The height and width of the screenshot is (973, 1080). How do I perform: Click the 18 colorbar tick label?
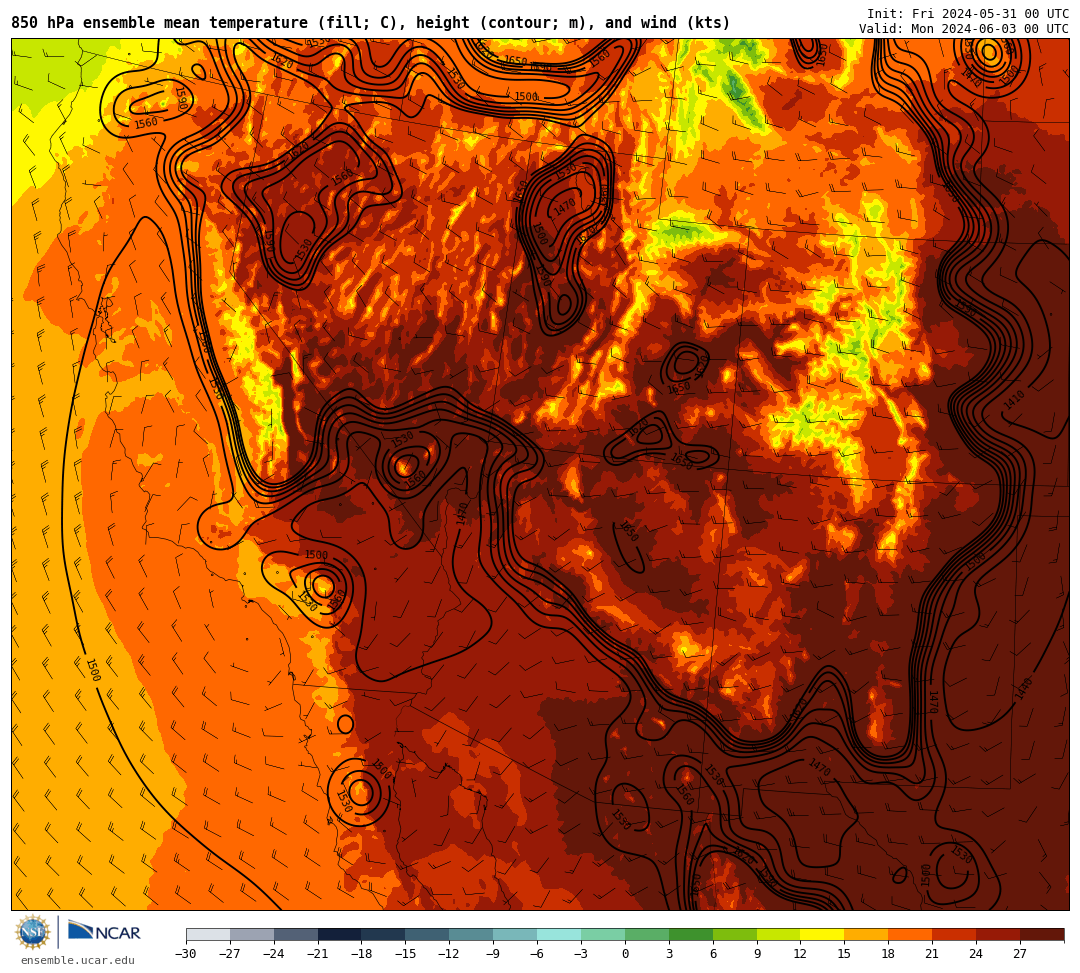pyautogui.click(x=889, y=954)
